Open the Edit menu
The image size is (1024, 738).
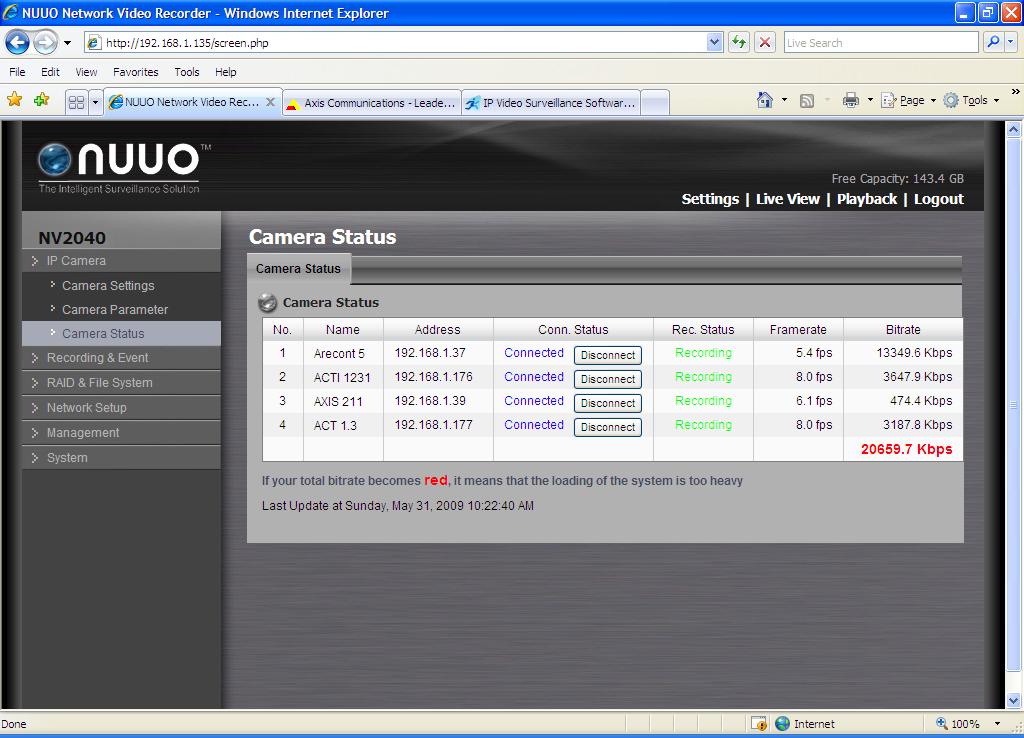point(50,72)
